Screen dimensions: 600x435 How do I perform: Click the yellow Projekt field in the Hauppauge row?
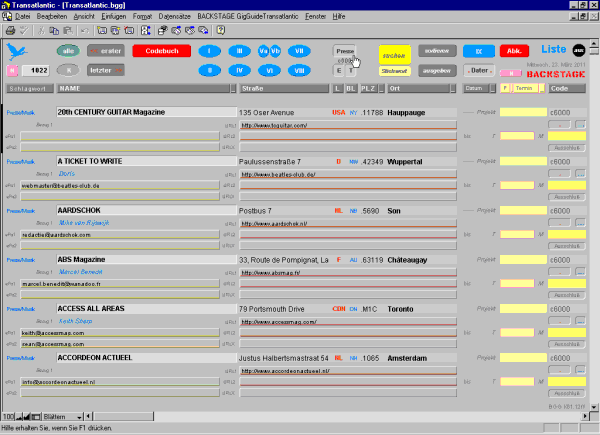tap(523, 112)
